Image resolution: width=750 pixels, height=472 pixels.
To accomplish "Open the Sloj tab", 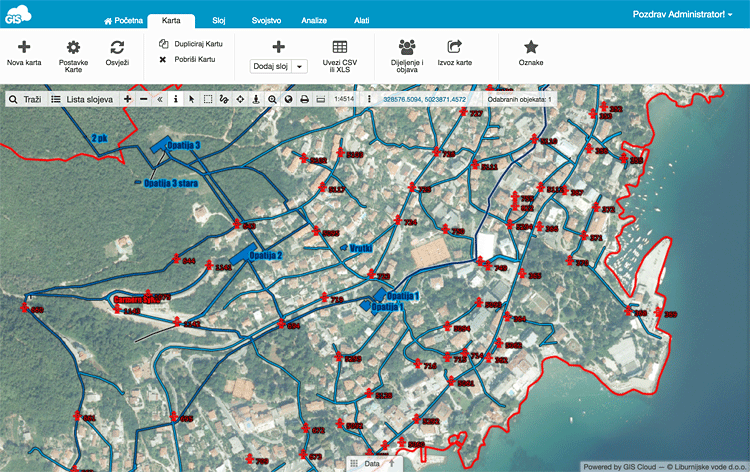I will (219, 21).
